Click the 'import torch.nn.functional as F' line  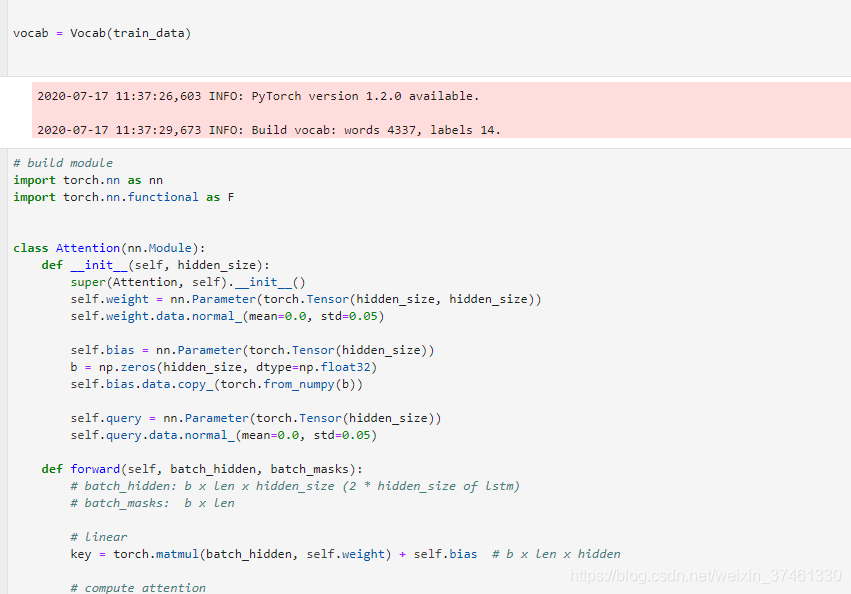tap(124, 197)
